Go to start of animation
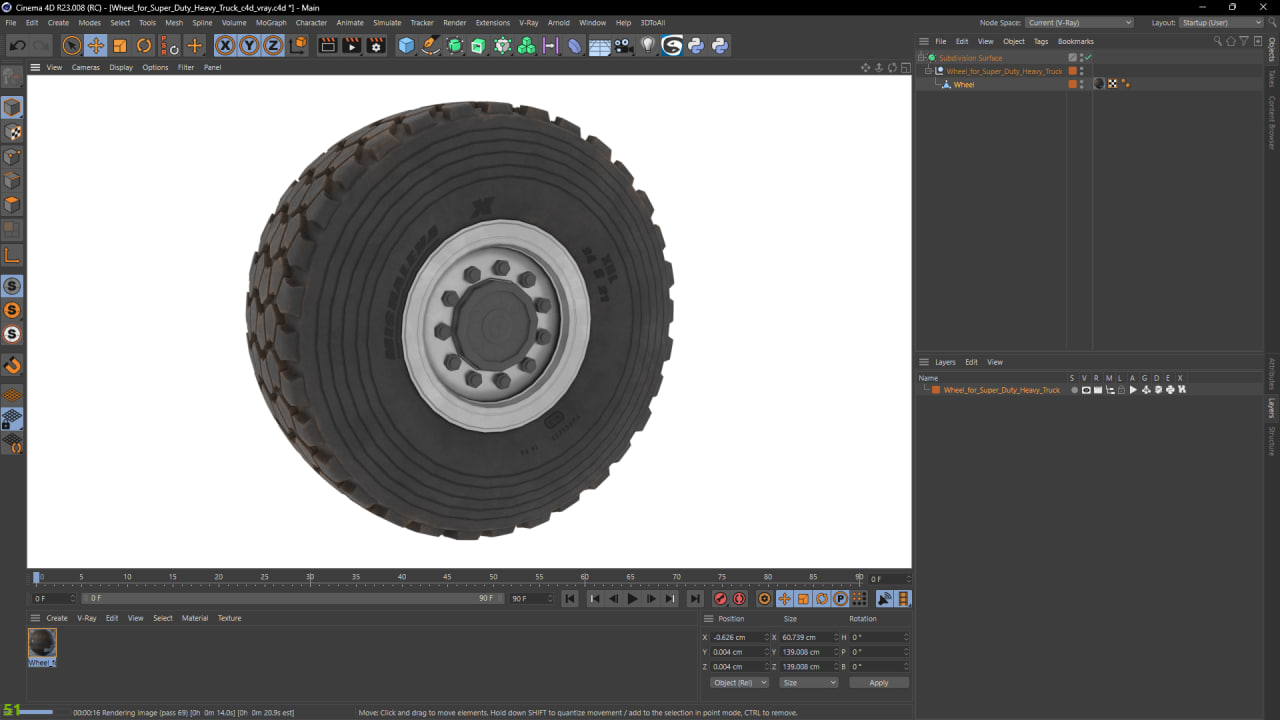This screenshot has width=1280, height=720. pyautogui.click(x=570, y=599)
